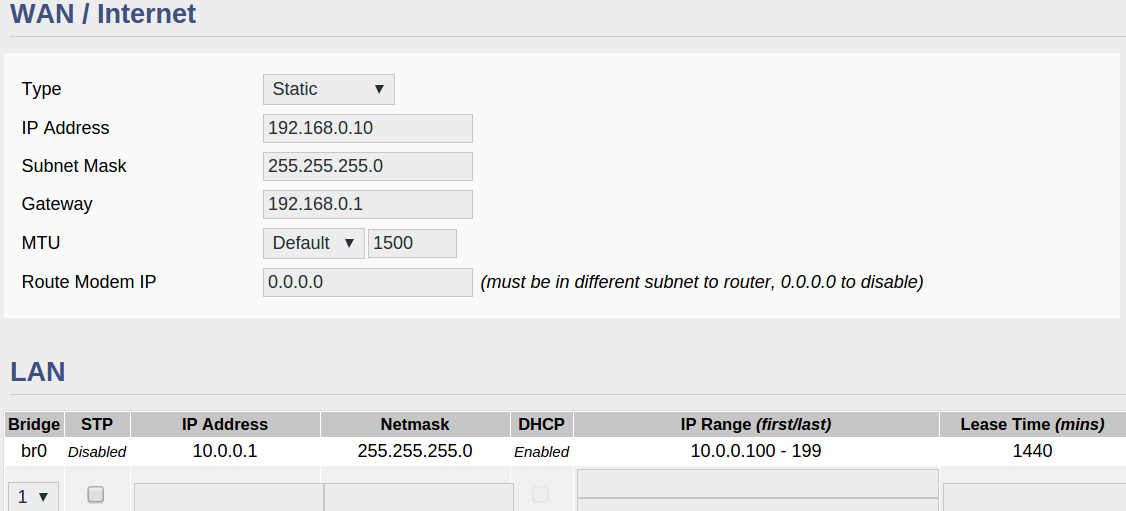Click the Route Modem IP field
Viewport: 1126px width, 511px height.
pyautogui.click(x=367, y=282)
